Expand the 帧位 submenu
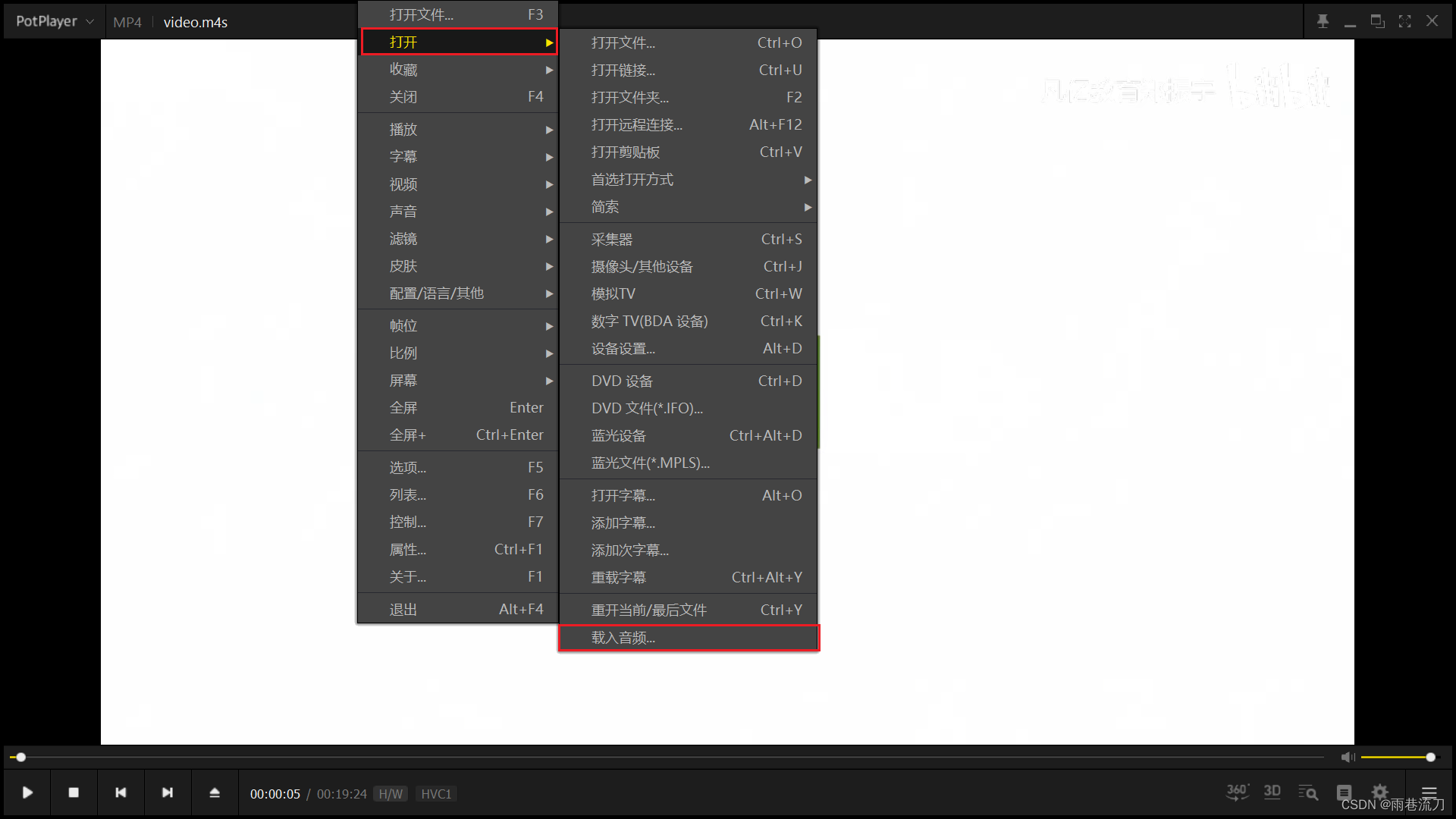The height and width of the screenshot is (819, 1456). tap(459, 326)
